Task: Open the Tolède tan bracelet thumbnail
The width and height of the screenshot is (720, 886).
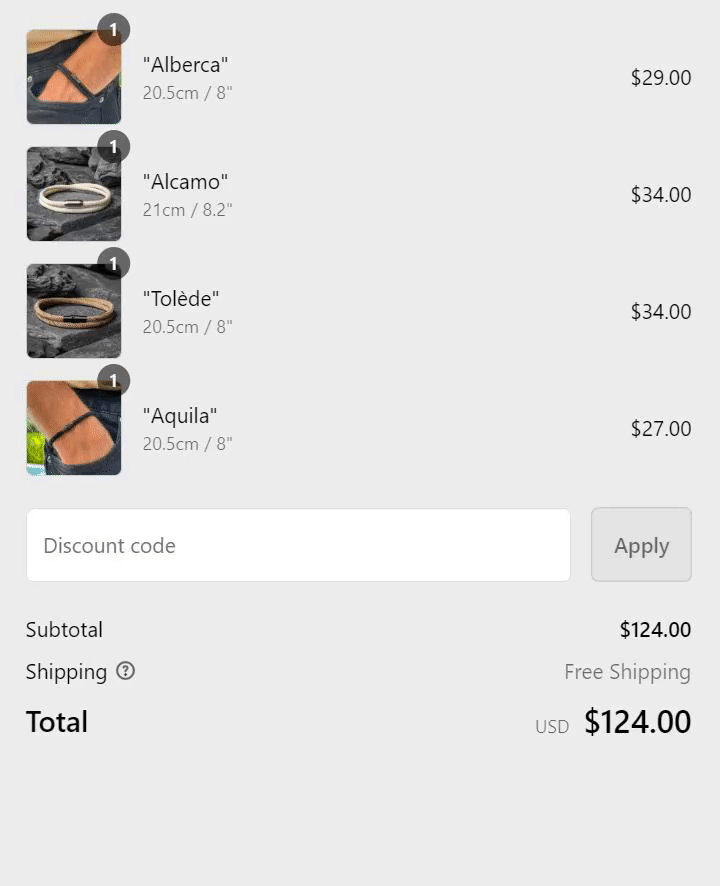Action: point(74,311)
